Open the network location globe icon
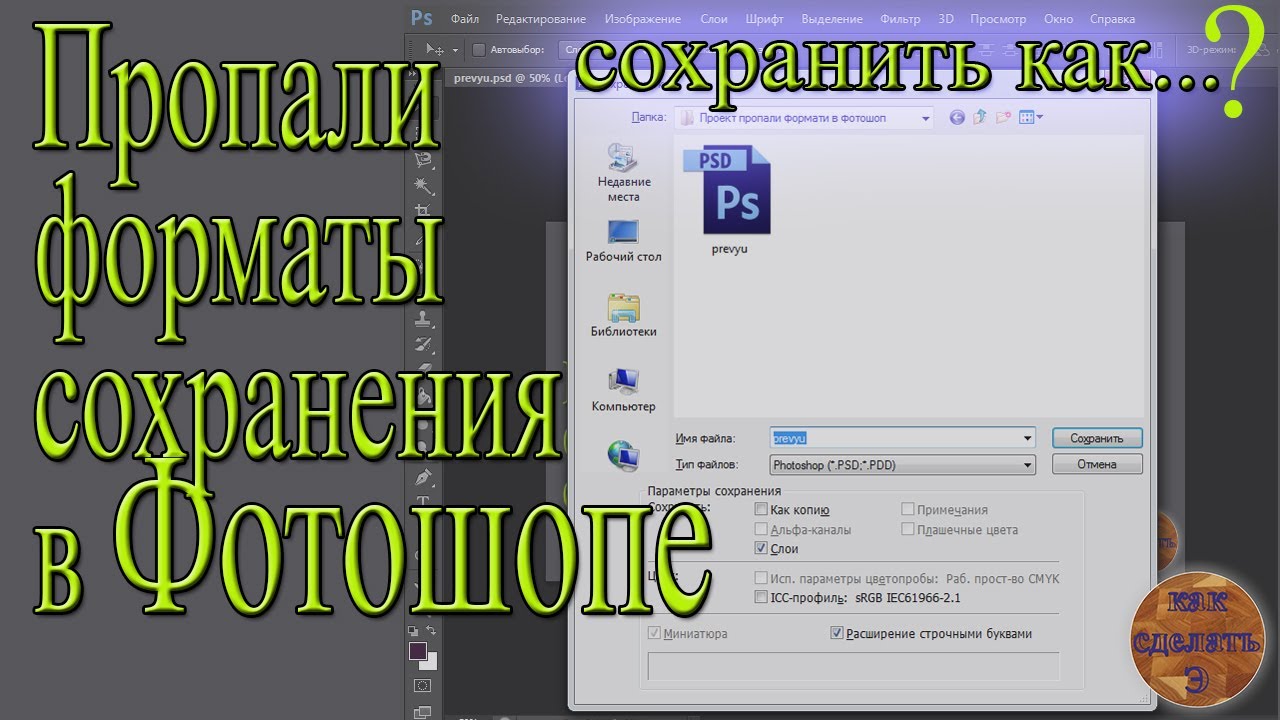 tap(624, 455)
